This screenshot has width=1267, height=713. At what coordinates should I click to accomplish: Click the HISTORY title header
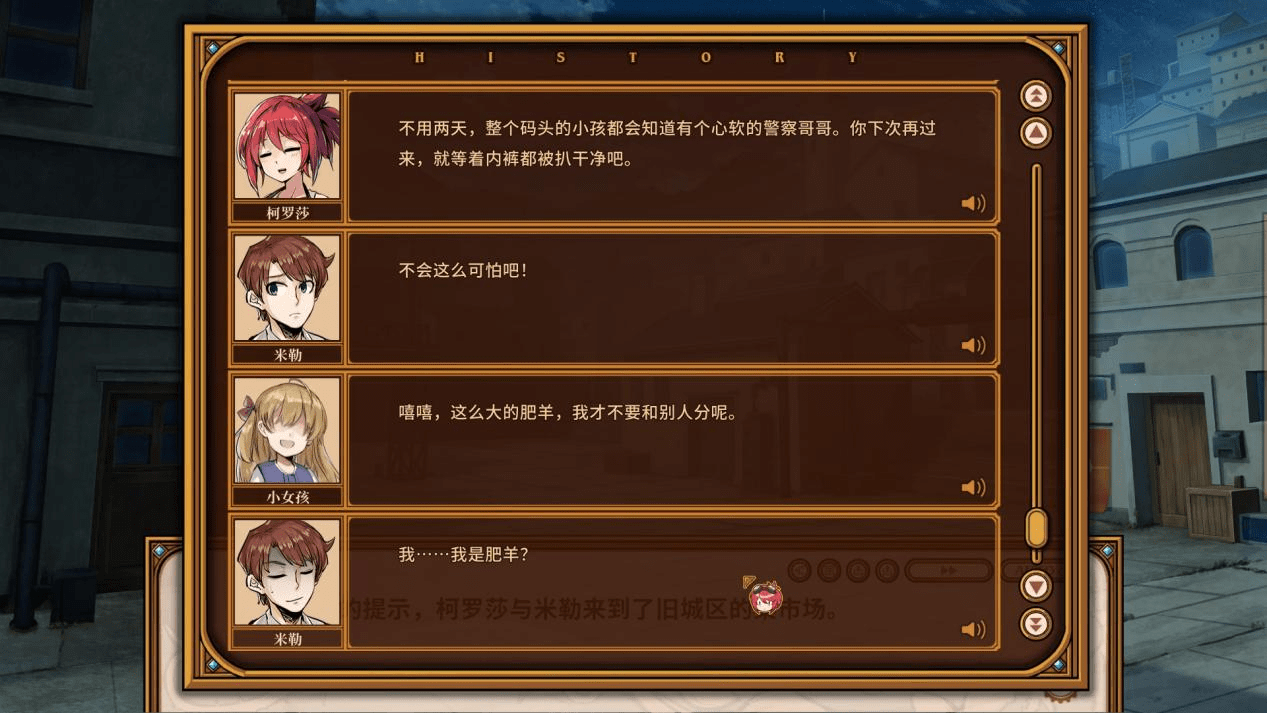pyautogui.click(x=637, y=58)
